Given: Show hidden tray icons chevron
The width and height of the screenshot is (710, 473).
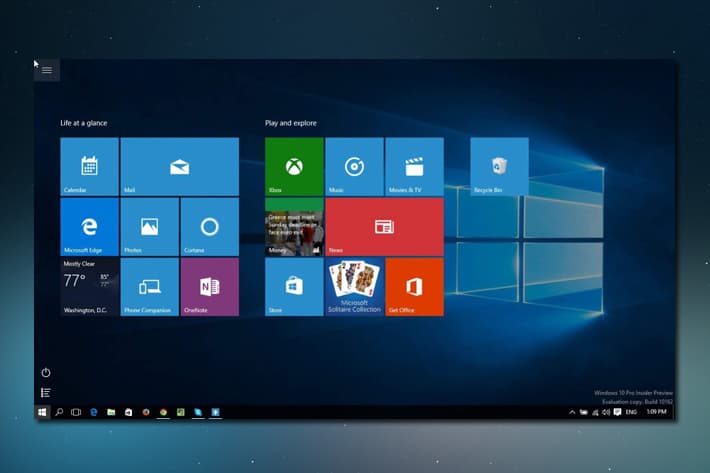Looking at the screenshot, I should click(x=572, y=412).
